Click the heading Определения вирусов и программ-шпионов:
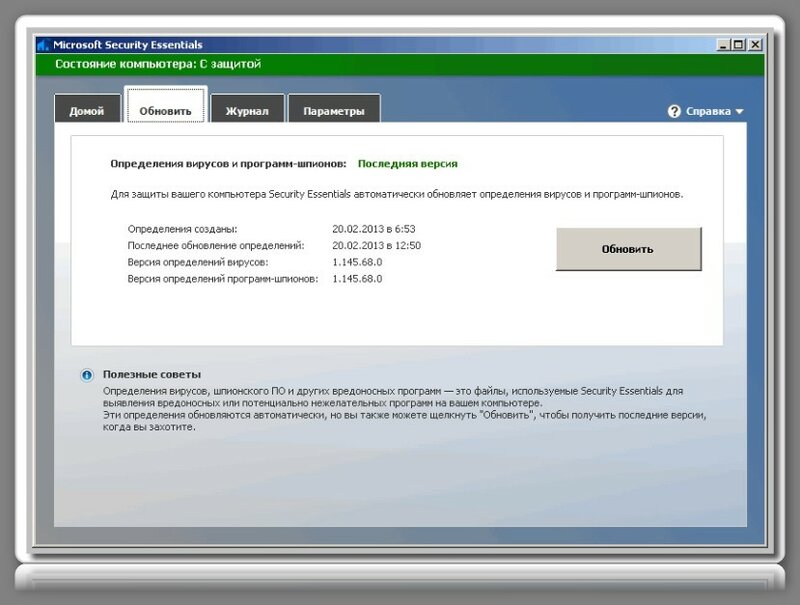Viewport: 800px width, 605px height. (229, 164)
